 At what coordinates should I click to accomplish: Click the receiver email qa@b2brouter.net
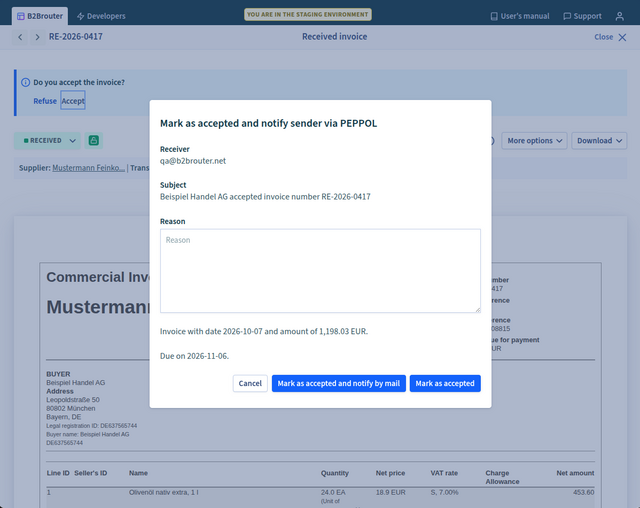(x=193, y=161)
